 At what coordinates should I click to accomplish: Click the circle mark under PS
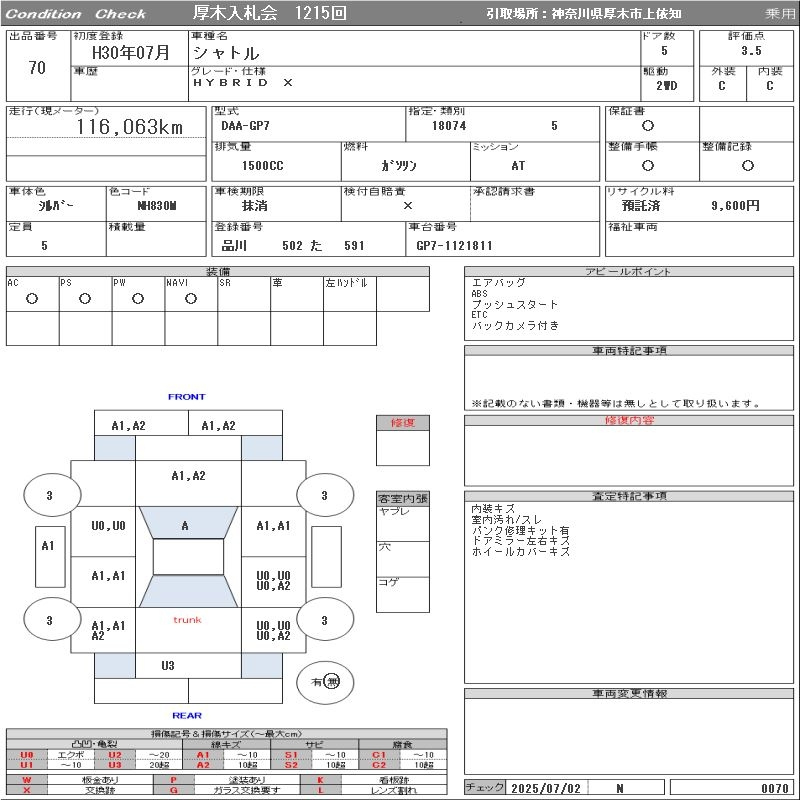(85, 298)
